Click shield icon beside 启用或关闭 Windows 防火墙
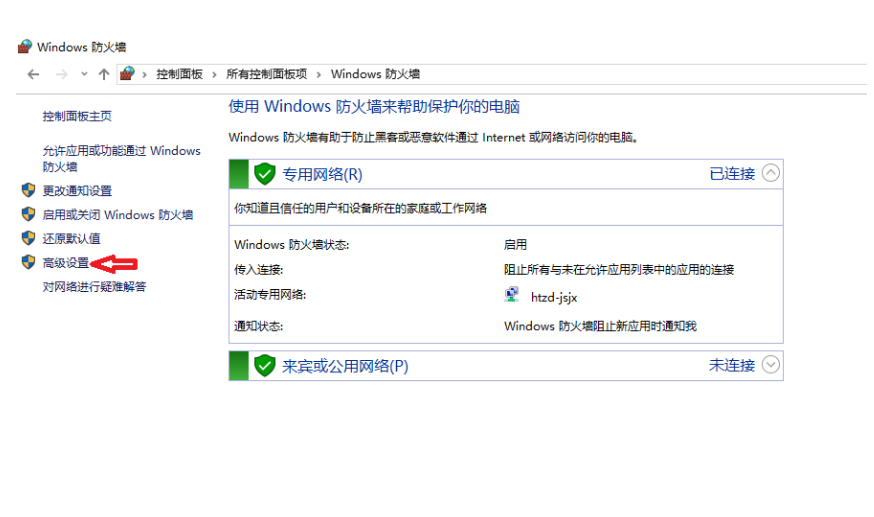This screenshot has height=517, width=874. pos(28,214)
